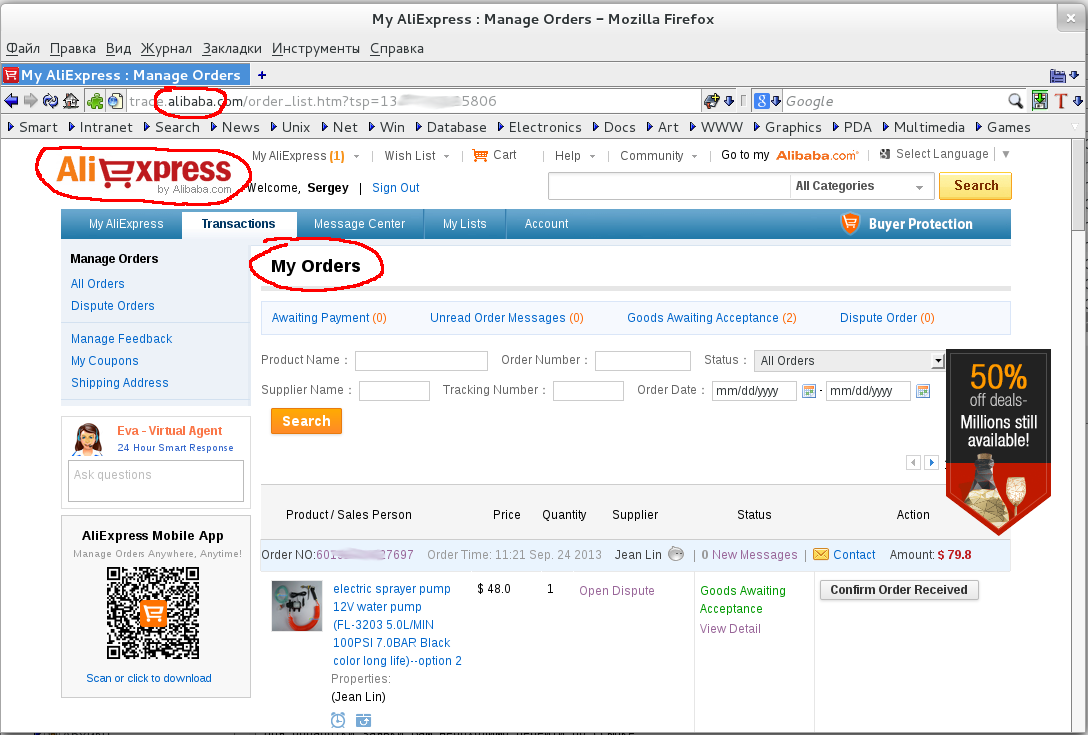This screenshot has height=735, width=1088.
Task: Click the View Detail link
Action: (730, 629)
